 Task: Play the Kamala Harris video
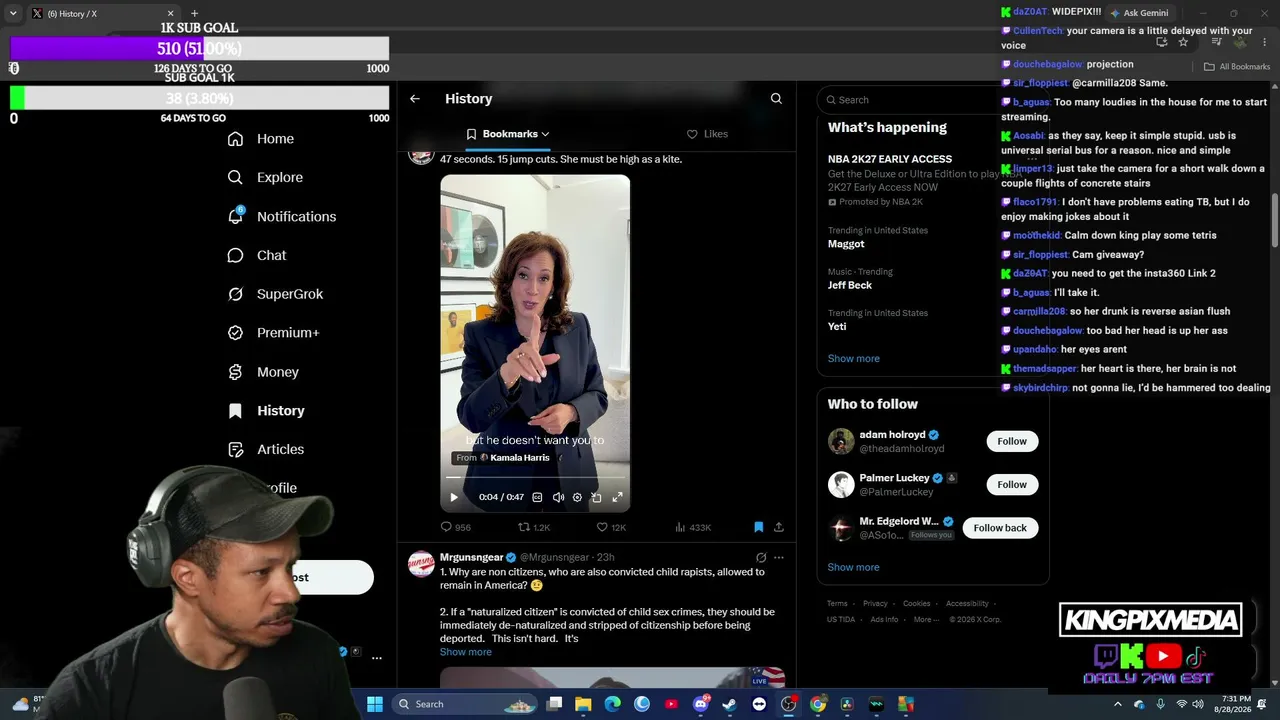pos(454,497)
